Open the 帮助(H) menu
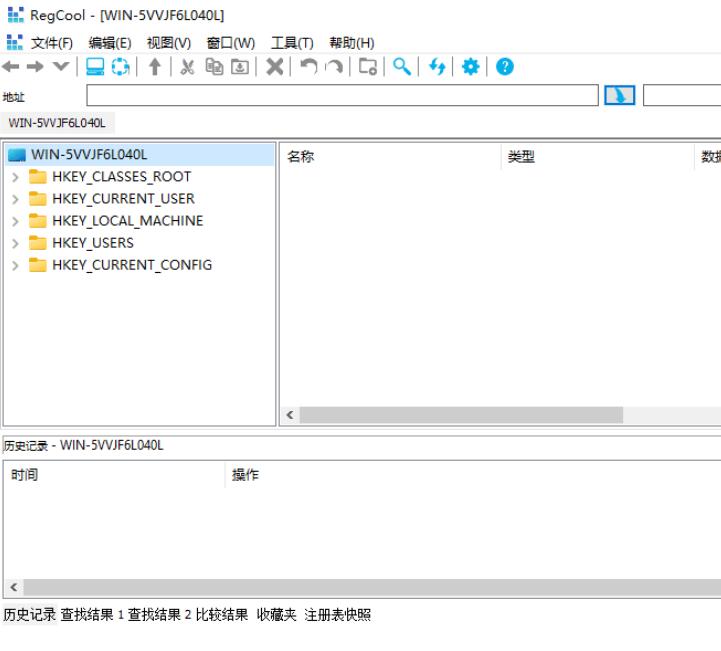 click(x=351, y=43)
